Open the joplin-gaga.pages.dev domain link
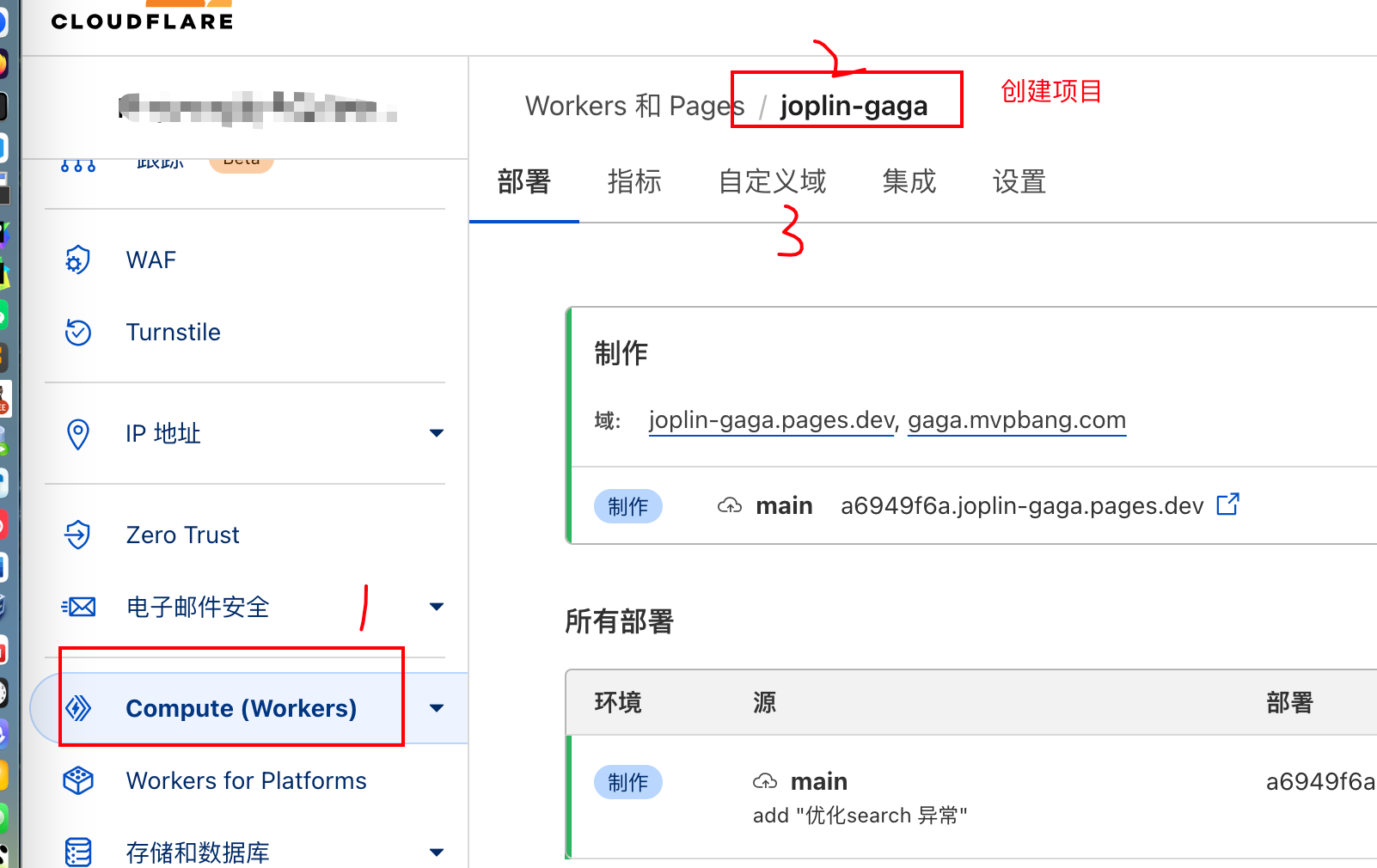Image resolution: width=1377 pixels, height=868 pixels. pos(772,420)
